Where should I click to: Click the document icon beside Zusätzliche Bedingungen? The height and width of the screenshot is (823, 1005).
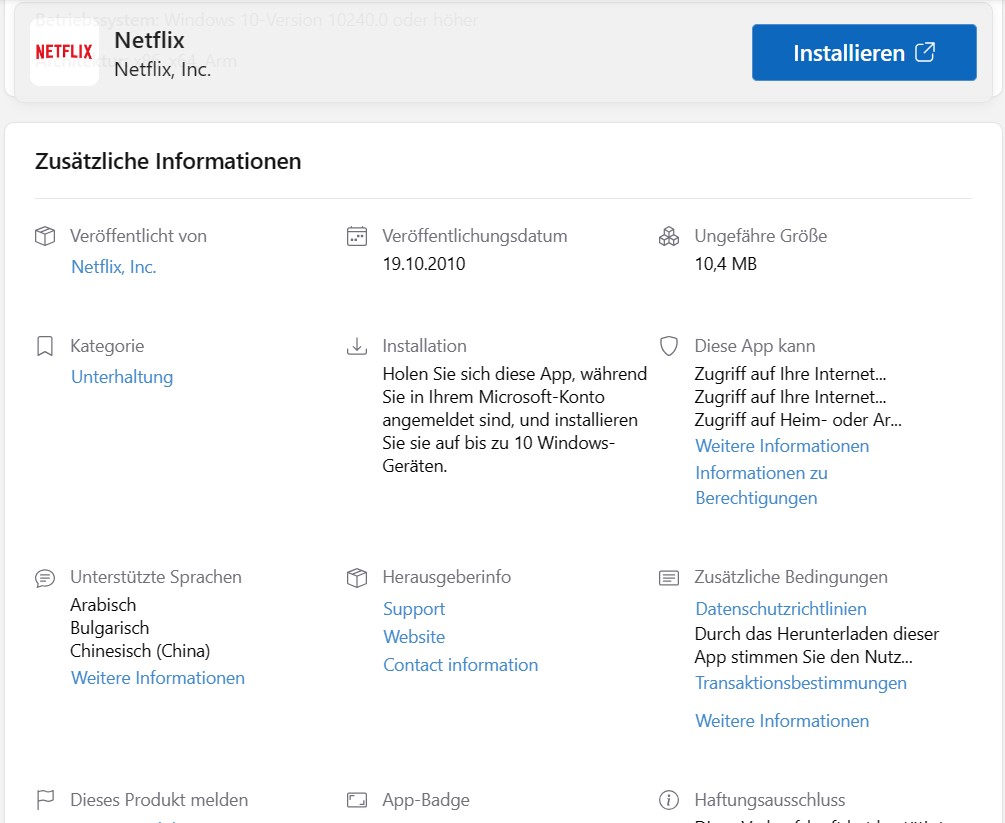point(669,578)
